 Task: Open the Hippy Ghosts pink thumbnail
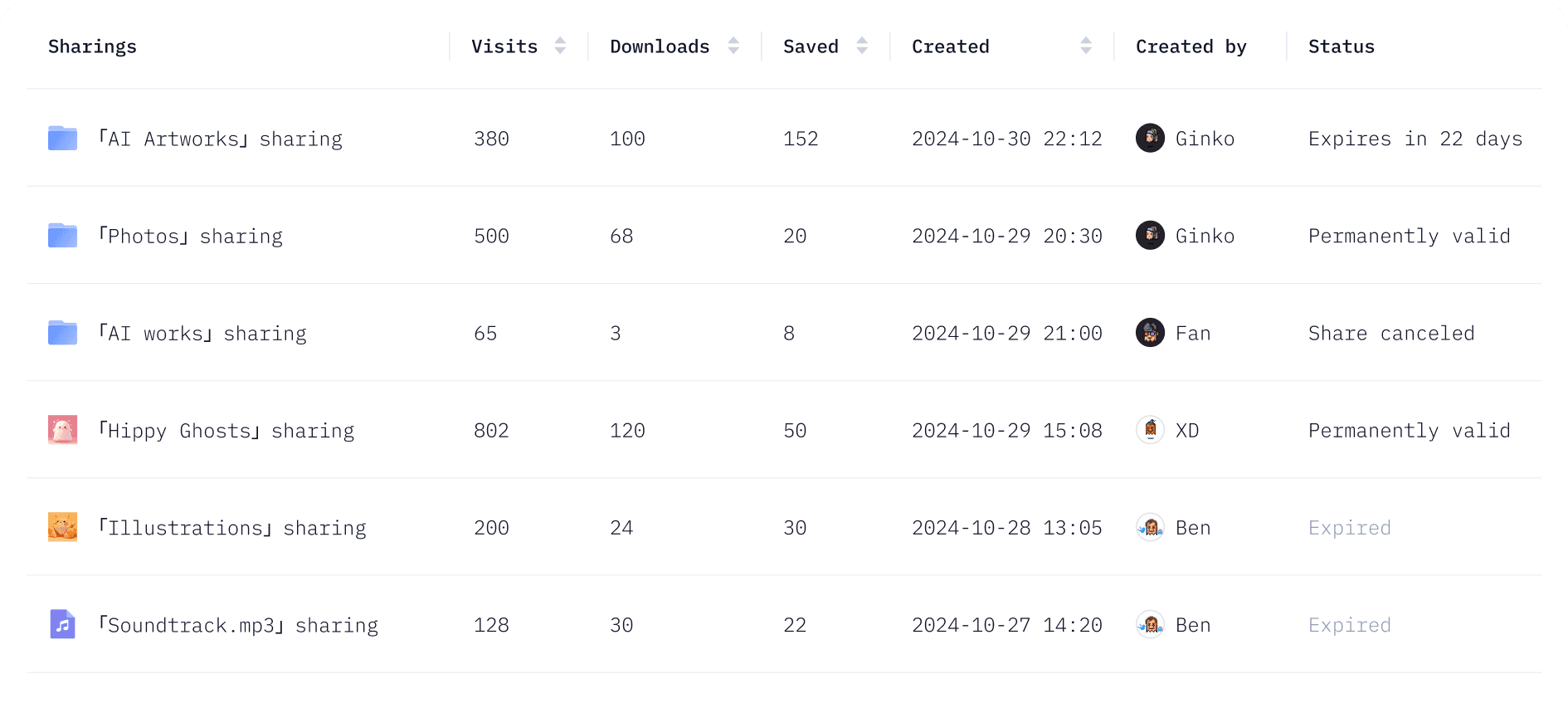[62, 430]
